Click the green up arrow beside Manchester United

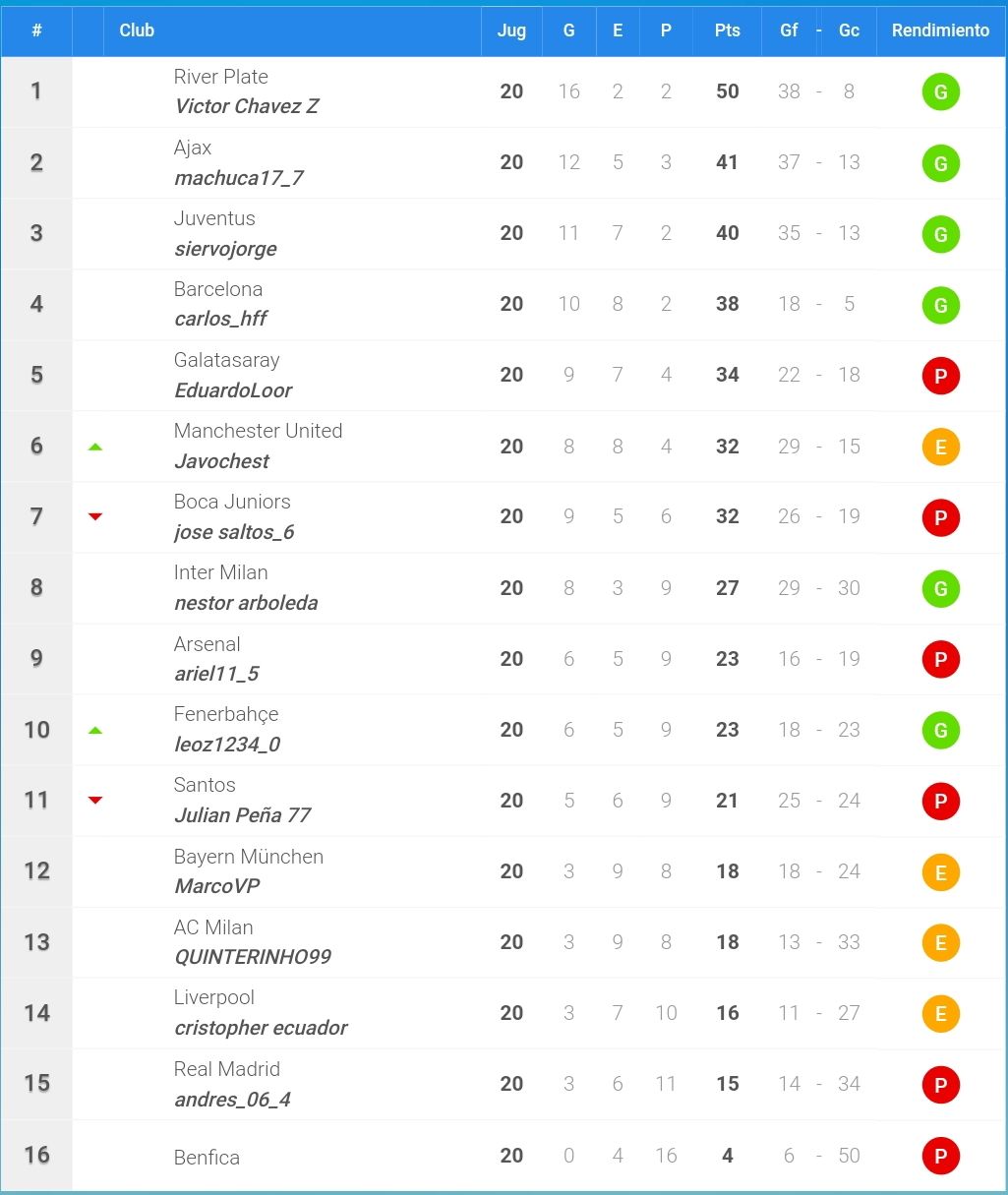95,447
